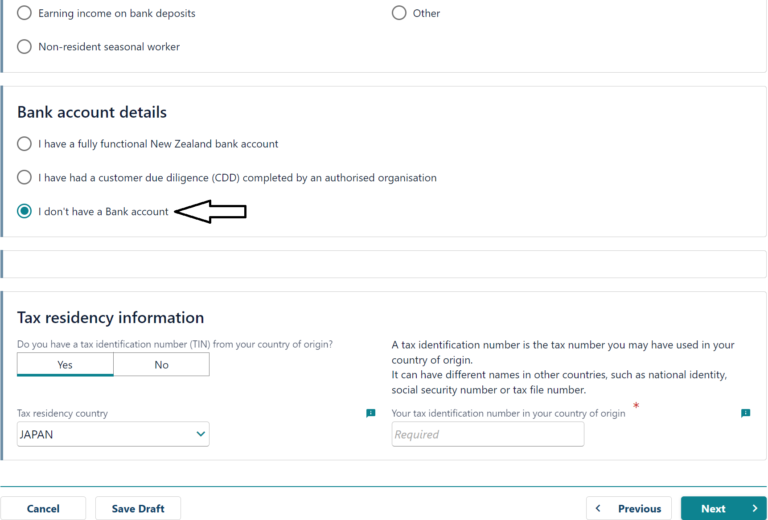Select 'fully functional New Zealand bank account'
This screenshot has width=768, height=520.
pos(24,144)
